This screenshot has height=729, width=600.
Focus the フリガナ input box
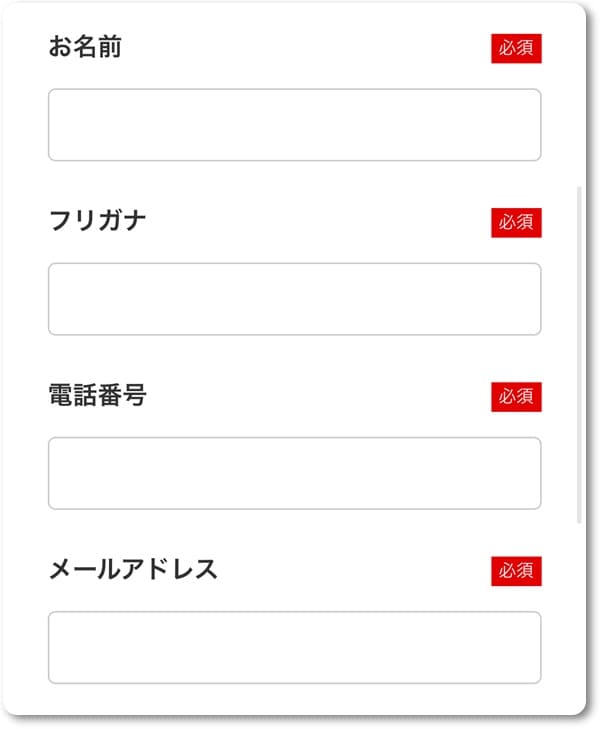[294, 299]
